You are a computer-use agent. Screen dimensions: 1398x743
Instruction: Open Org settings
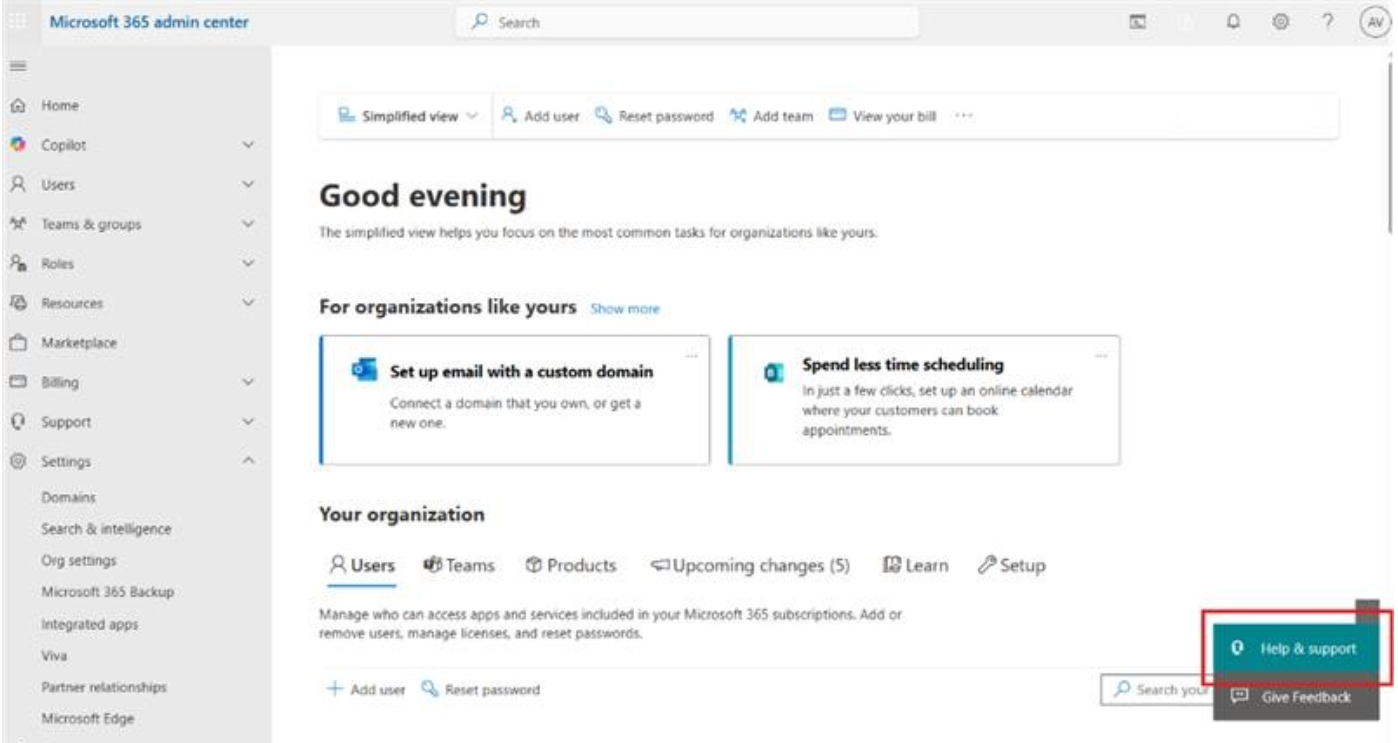point(78,560)
